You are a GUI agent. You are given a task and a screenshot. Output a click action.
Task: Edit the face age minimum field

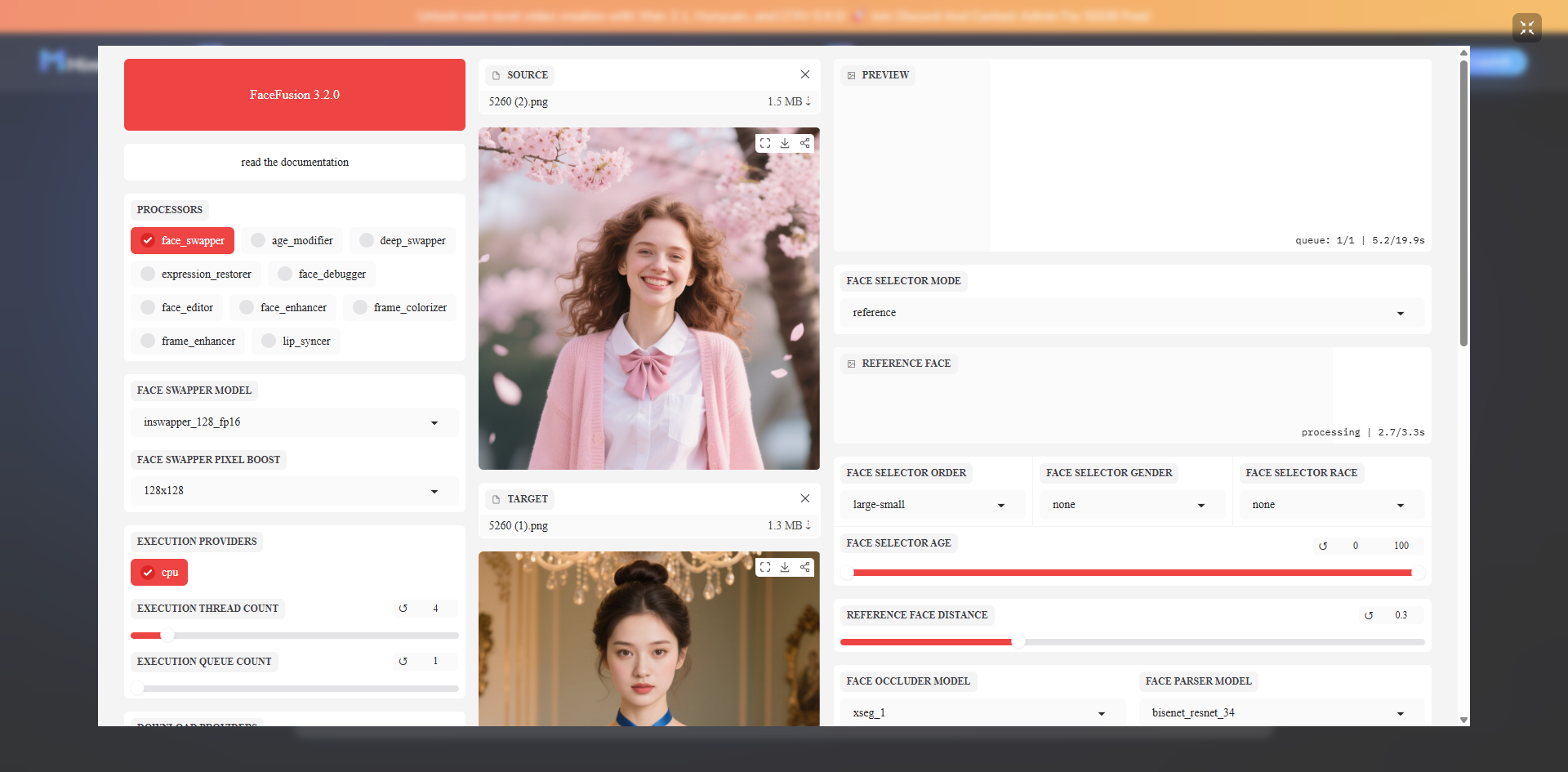1356,546
